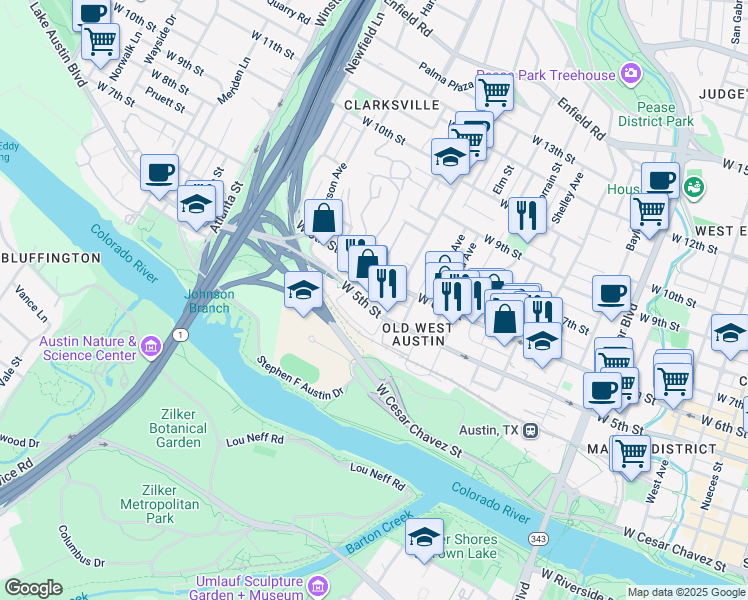Select the school marker beside Johnson Branch
Screen dimensions: 748x600
303,293
